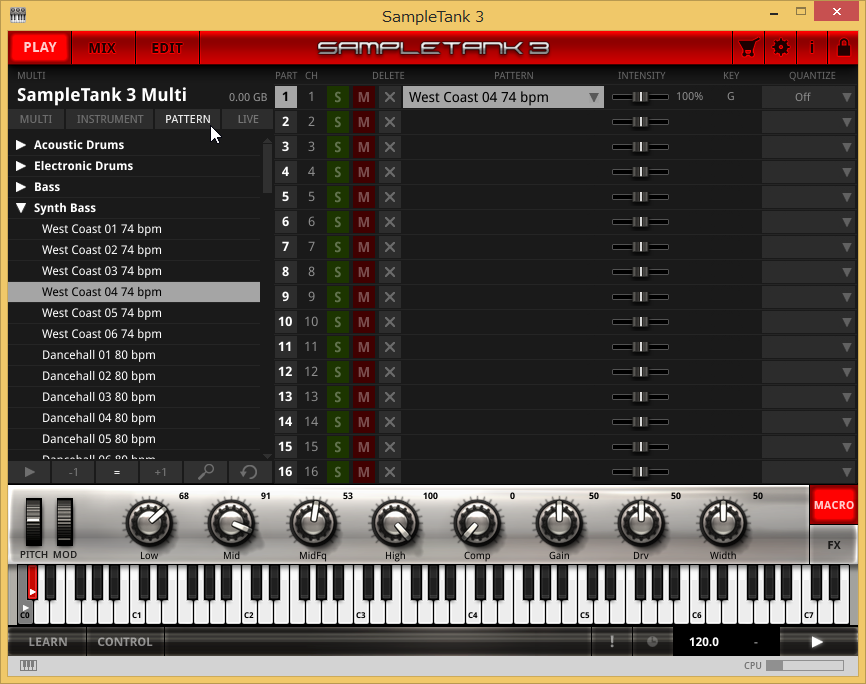Expand the Electronic Drums category
This screenshot has height=684, width=866.
coord(21,166)
